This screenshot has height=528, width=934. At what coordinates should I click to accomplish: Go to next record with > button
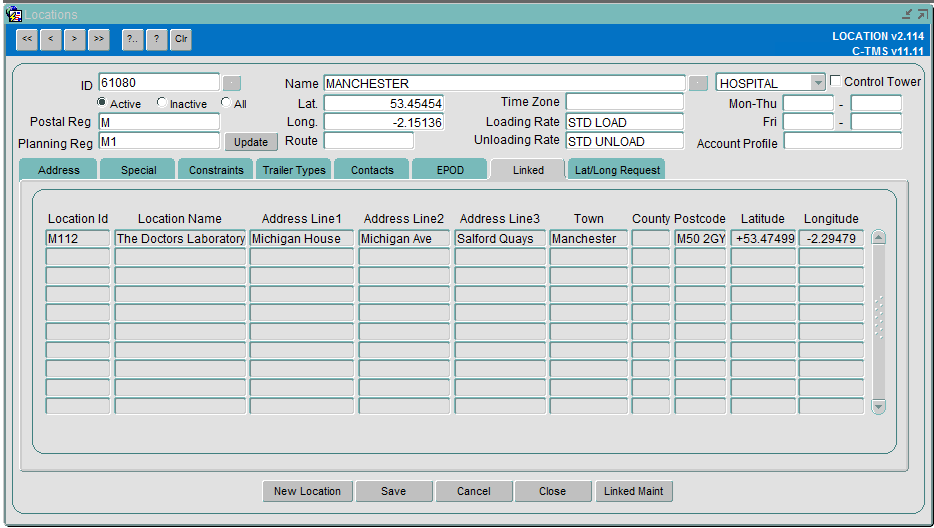click(x=74, y=39)
